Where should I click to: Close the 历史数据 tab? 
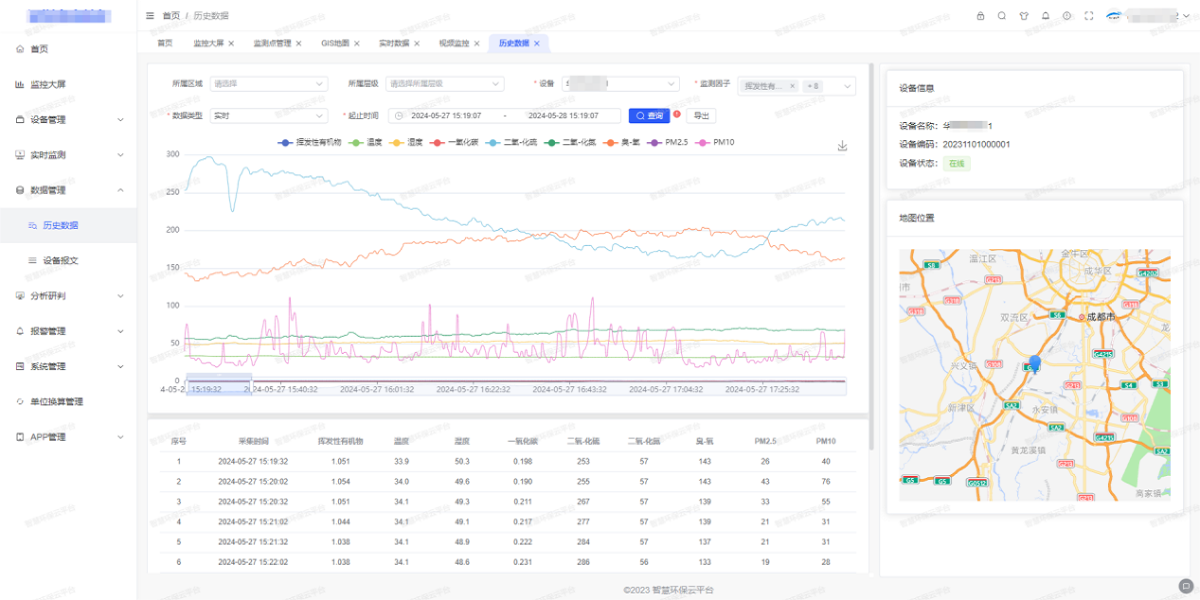click(x=537, y=44)
